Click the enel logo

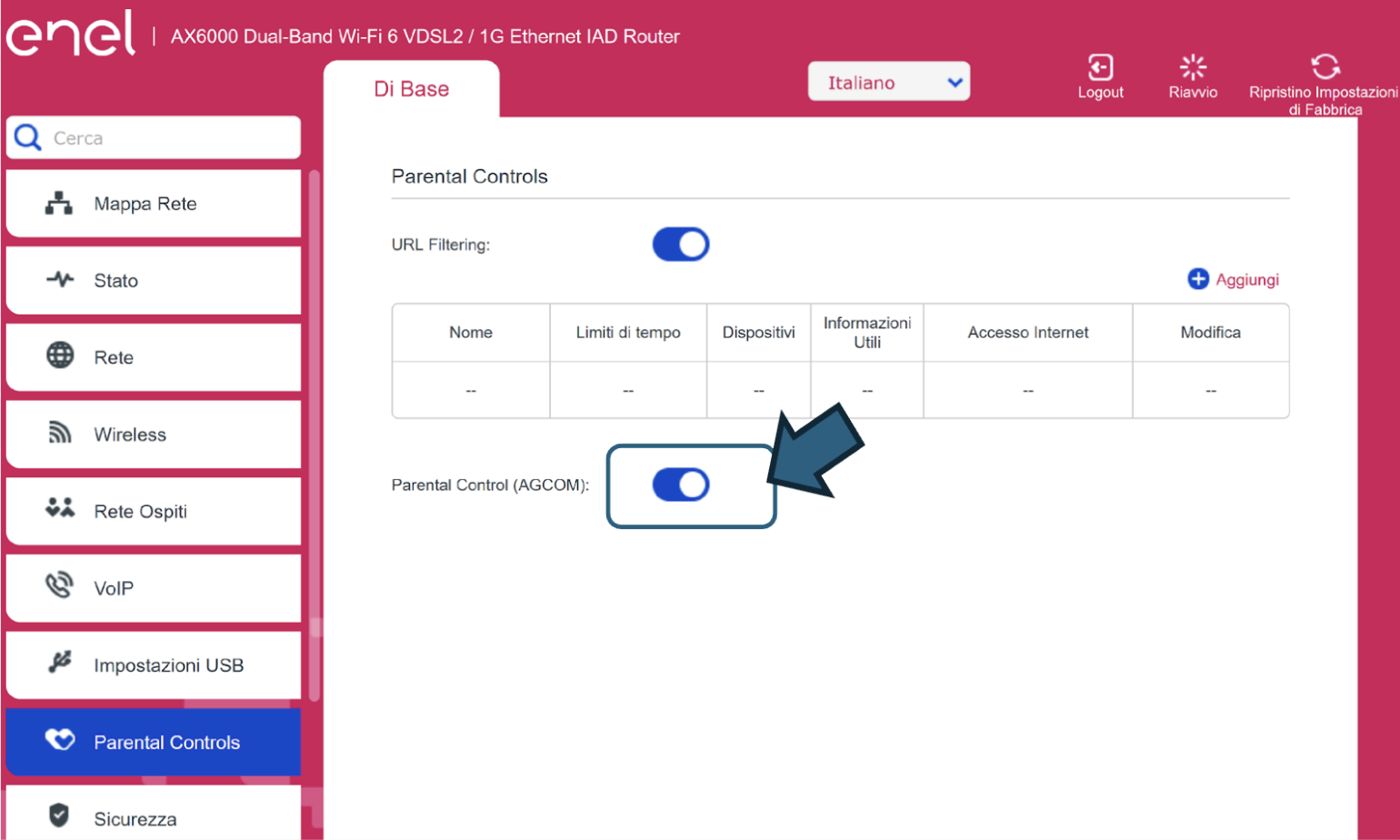71,34
